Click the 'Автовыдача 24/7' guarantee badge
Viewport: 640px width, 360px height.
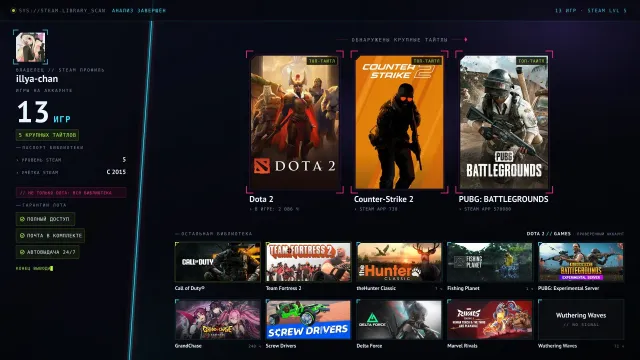pos(48,252)
